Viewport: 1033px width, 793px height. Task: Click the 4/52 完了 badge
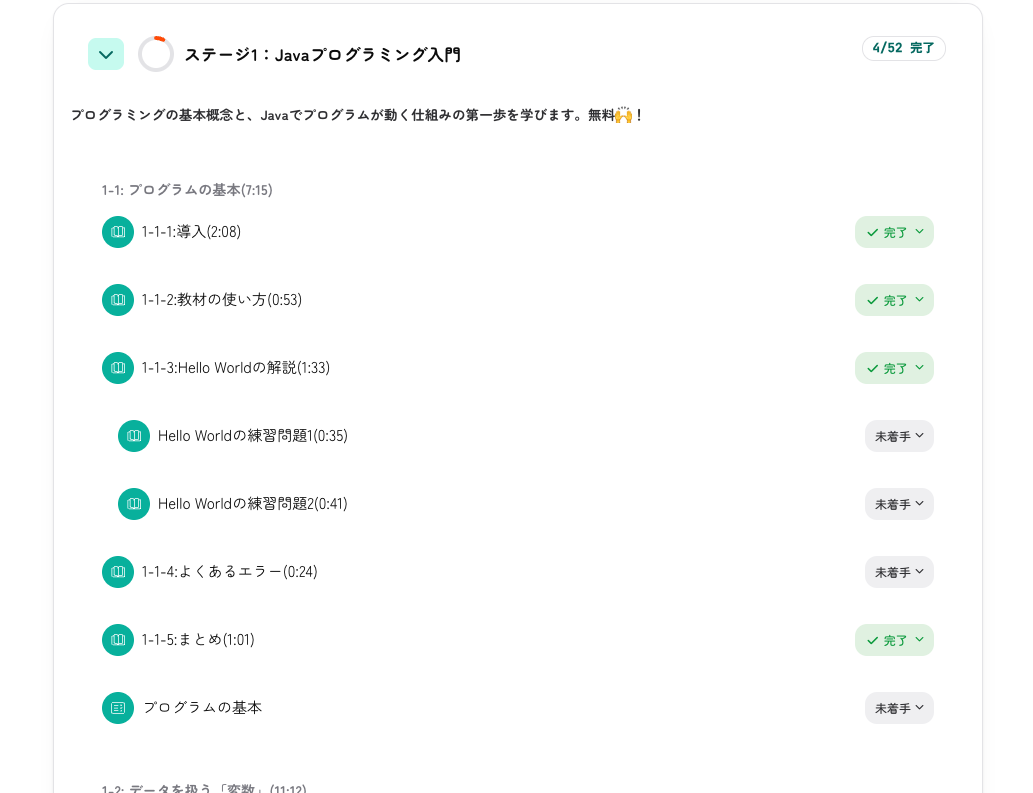pyautogui.click(x=903, y=48)
